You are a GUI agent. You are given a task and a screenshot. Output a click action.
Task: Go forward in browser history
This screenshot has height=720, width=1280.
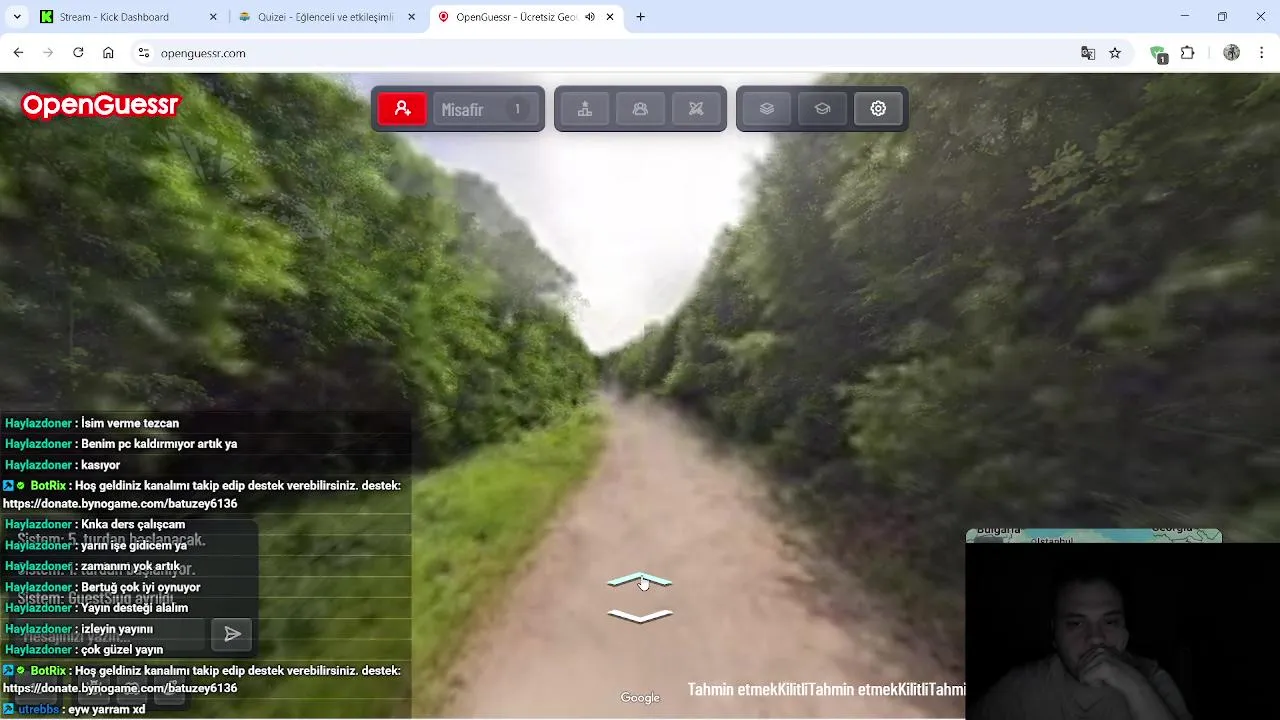[48, 53]
